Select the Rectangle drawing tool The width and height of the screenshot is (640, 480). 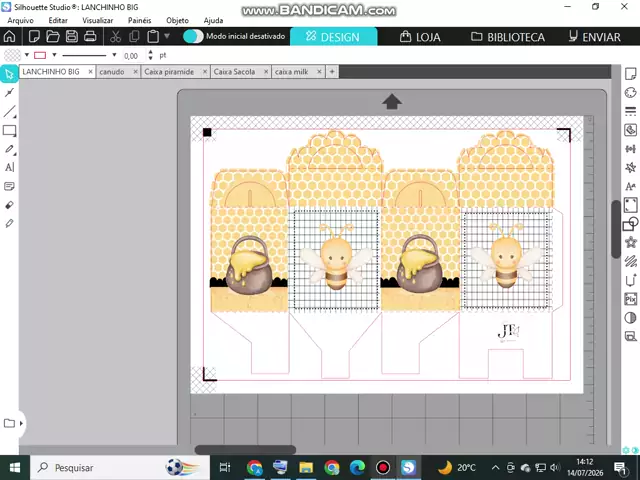9,131
